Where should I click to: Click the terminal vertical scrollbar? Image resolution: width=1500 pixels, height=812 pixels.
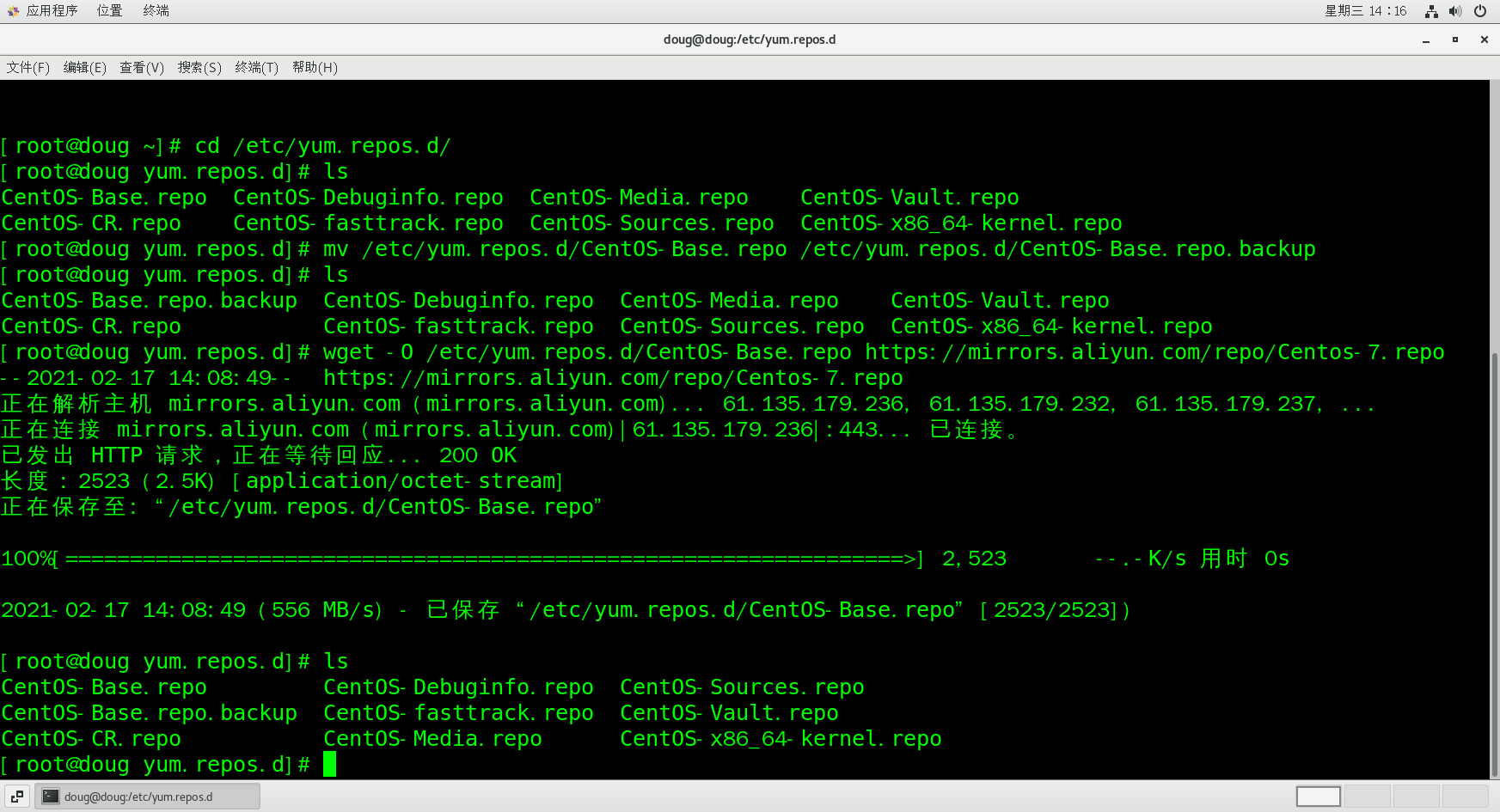point(1494,563)
